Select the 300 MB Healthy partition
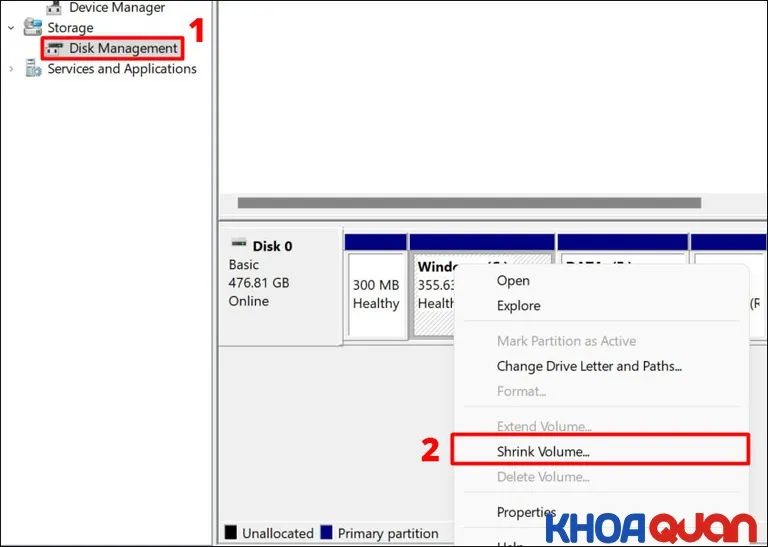 [x=376, y=294]
